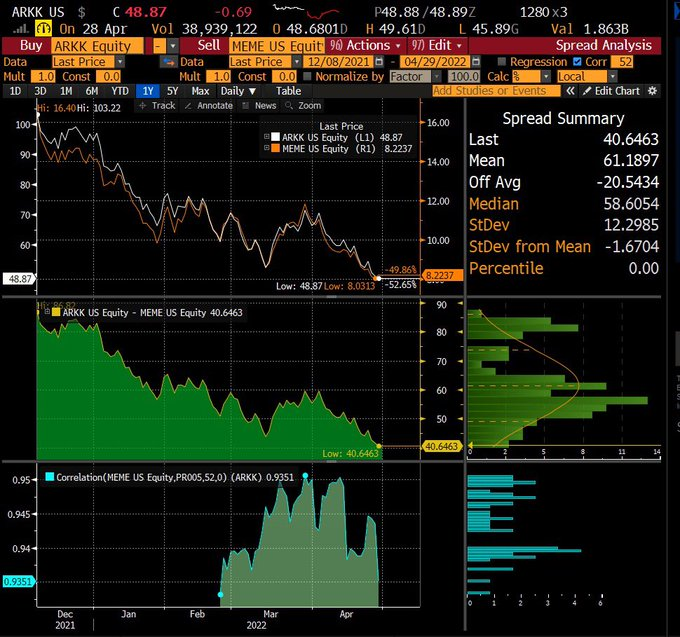Select the YTD range tab
Viewport: 680px width, 637px height.
[x=120, y=91]
